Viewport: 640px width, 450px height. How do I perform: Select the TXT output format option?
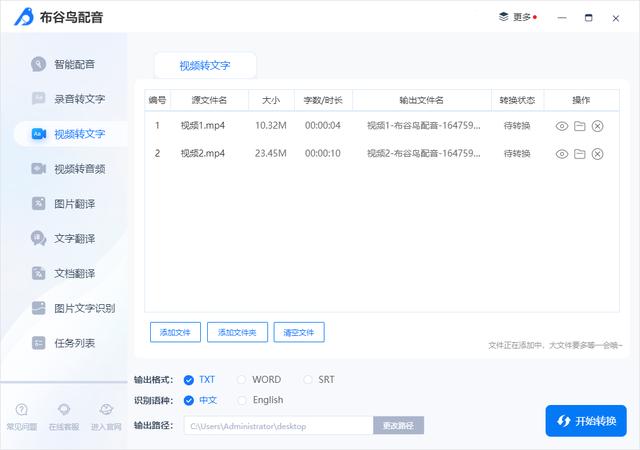[x=189, y=380]
